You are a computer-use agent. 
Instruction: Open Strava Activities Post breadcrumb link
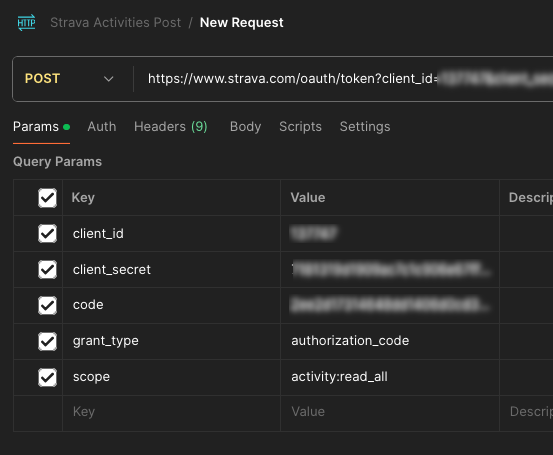pos(115,23)
